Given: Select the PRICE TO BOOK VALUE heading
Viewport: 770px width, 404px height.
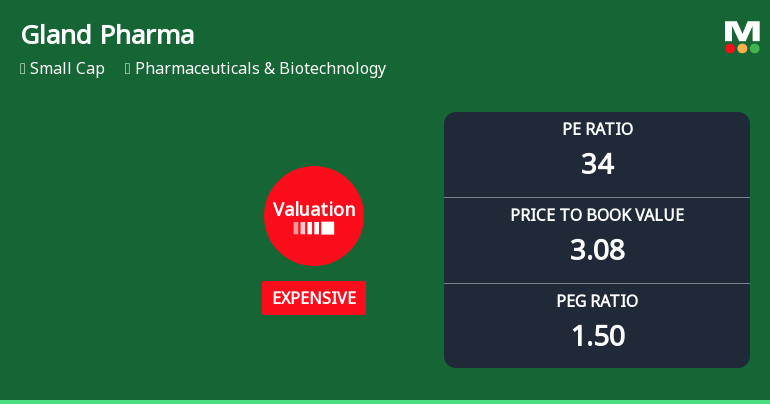Looking at the screenshot, I should 597,215.
